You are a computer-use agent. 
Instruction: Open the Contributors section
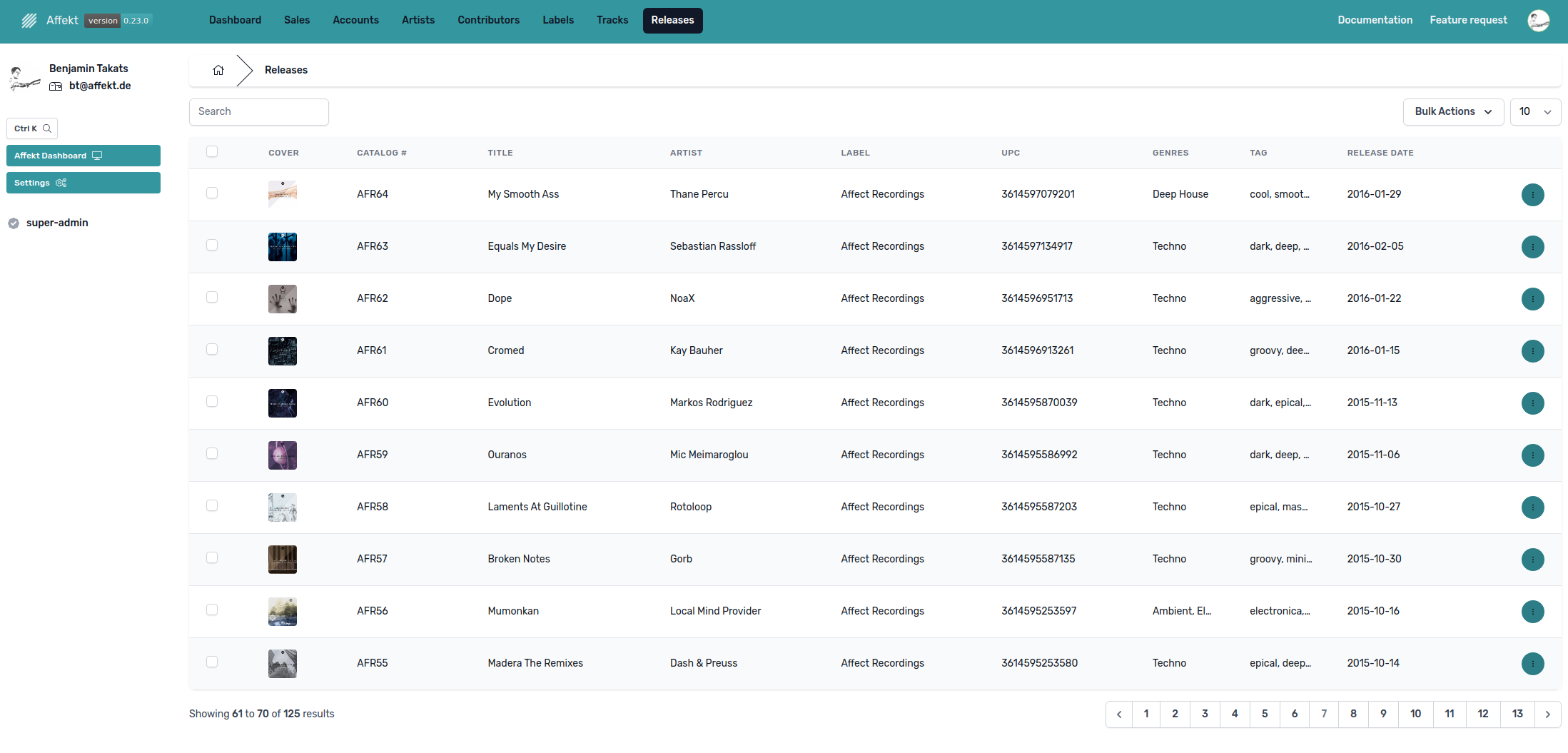coord(488,20)
